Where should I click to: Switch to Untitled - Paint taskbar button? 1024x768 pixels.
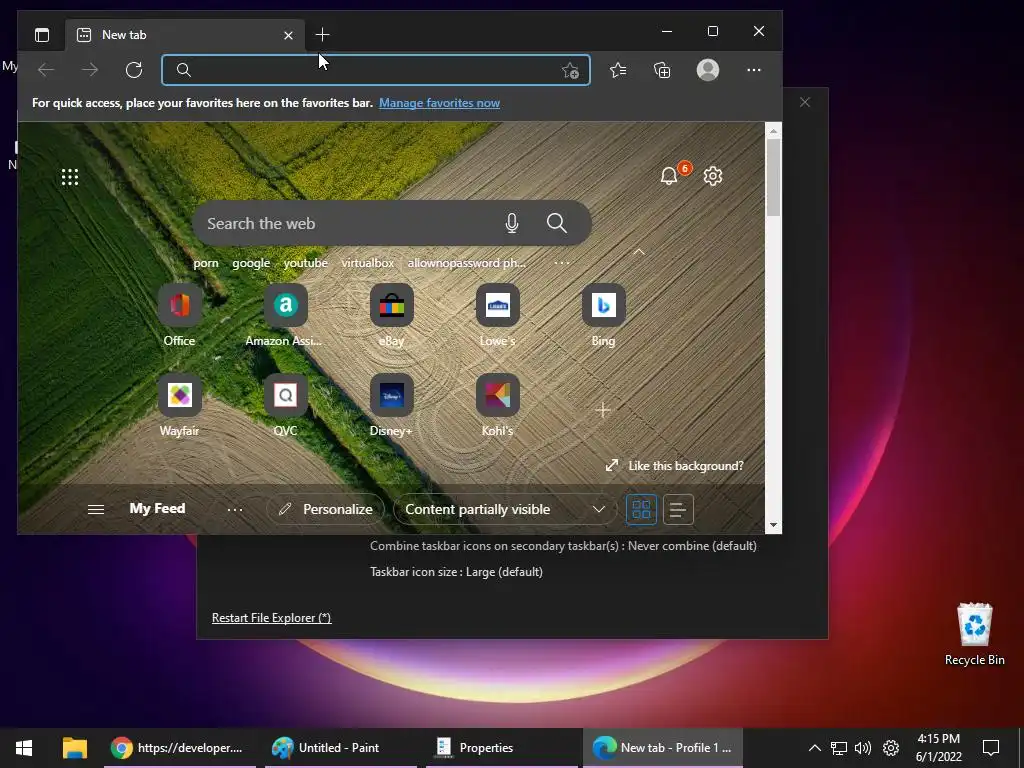pyautogui.click(x=340, y=748)
